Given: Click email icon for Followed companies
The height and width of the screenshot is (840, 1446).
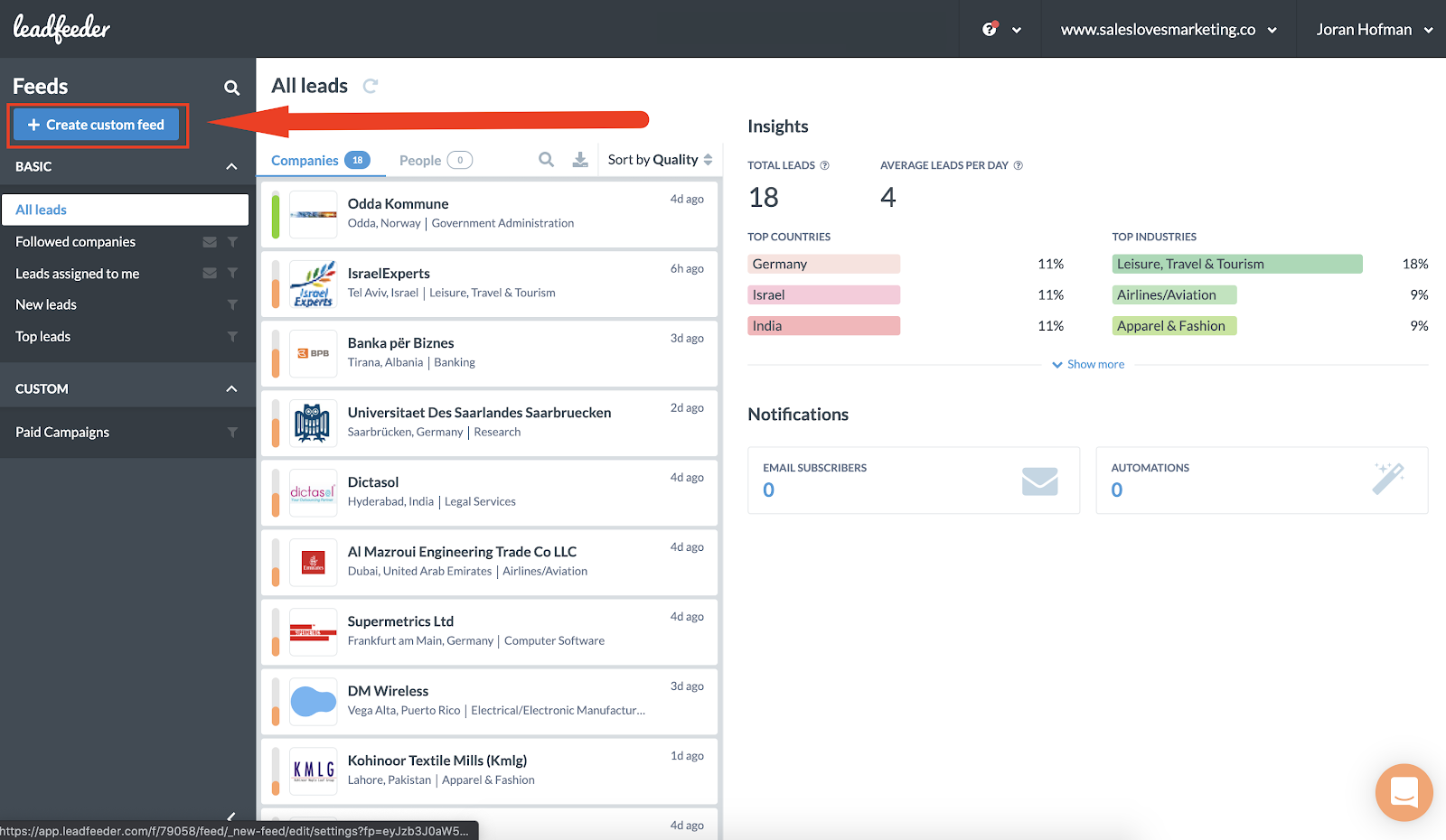Looking at the screenshot, I should 210,242.
